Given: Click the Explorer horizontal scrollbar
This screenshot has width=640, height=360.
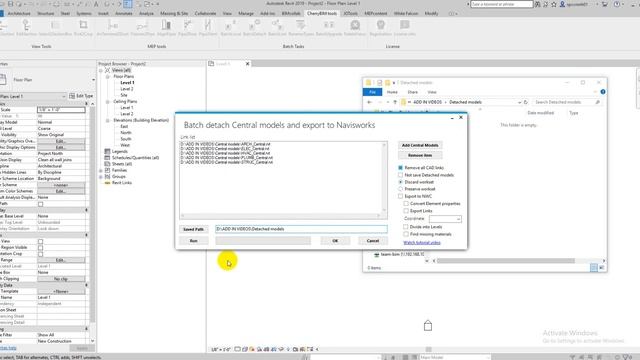Looking at the screenshot, I should click(506, 261).
